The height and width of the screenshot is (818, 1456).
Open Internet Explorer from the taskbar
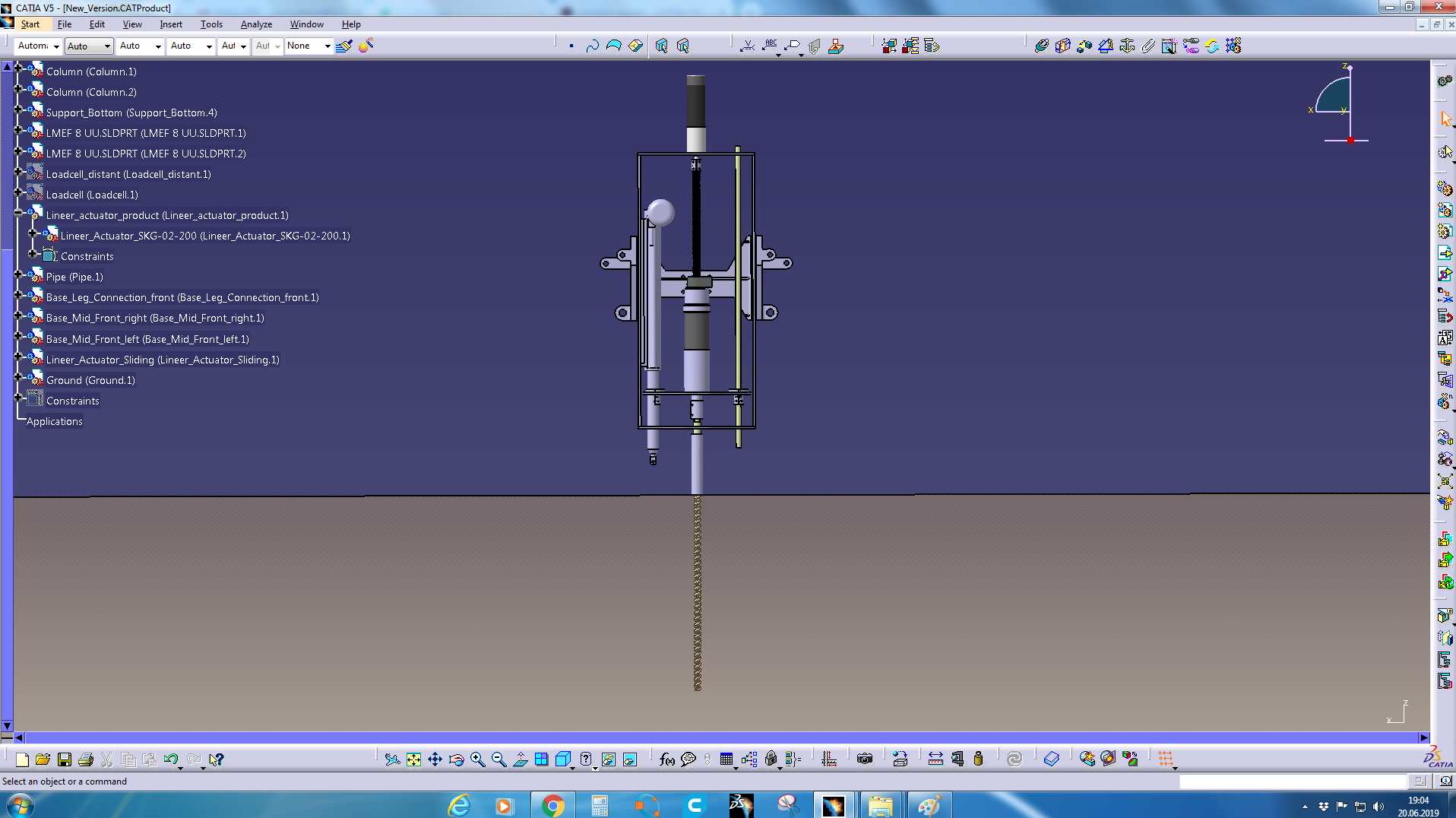click(x=459, y=805)
